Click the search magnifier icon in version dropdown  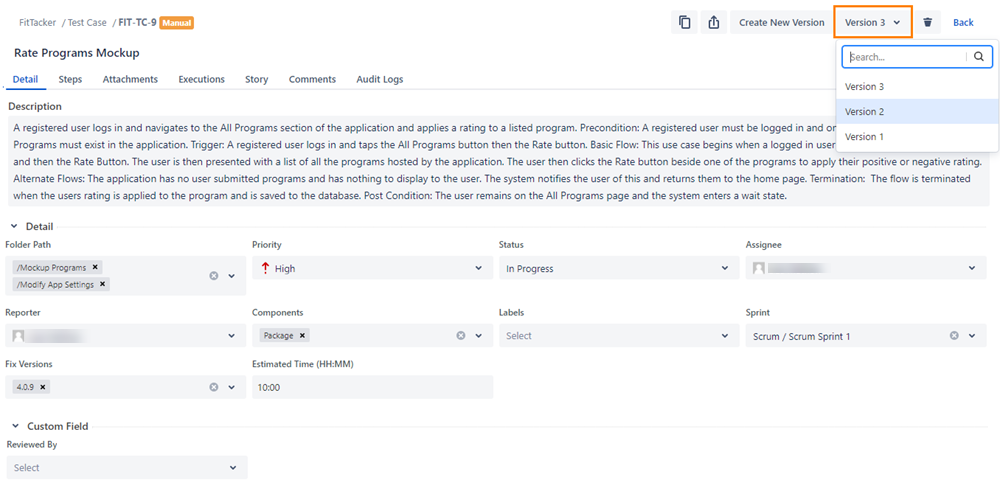click(979, 57)
